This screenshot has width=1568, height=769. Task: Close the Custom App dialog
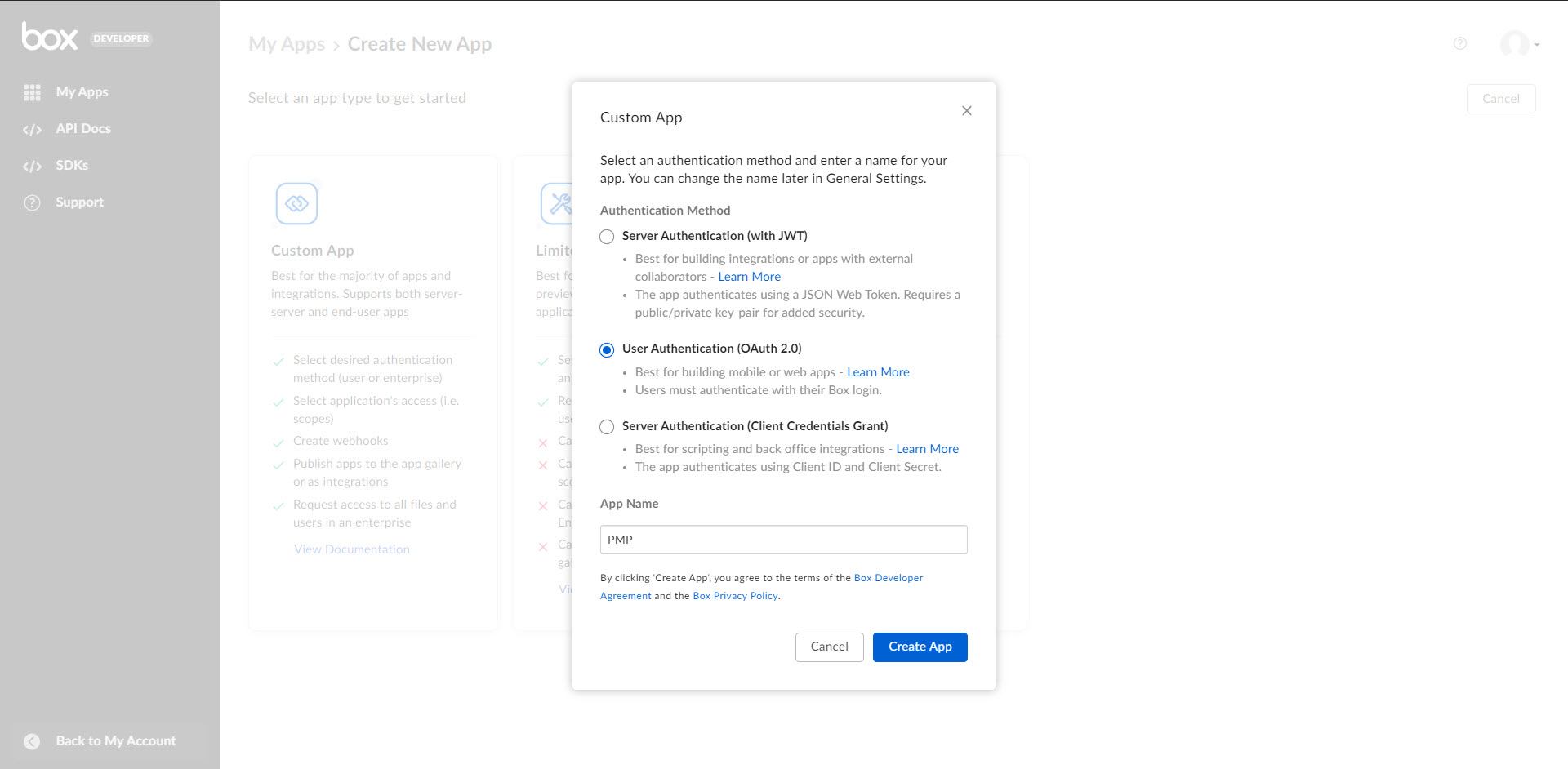click(x=967, y=110)
